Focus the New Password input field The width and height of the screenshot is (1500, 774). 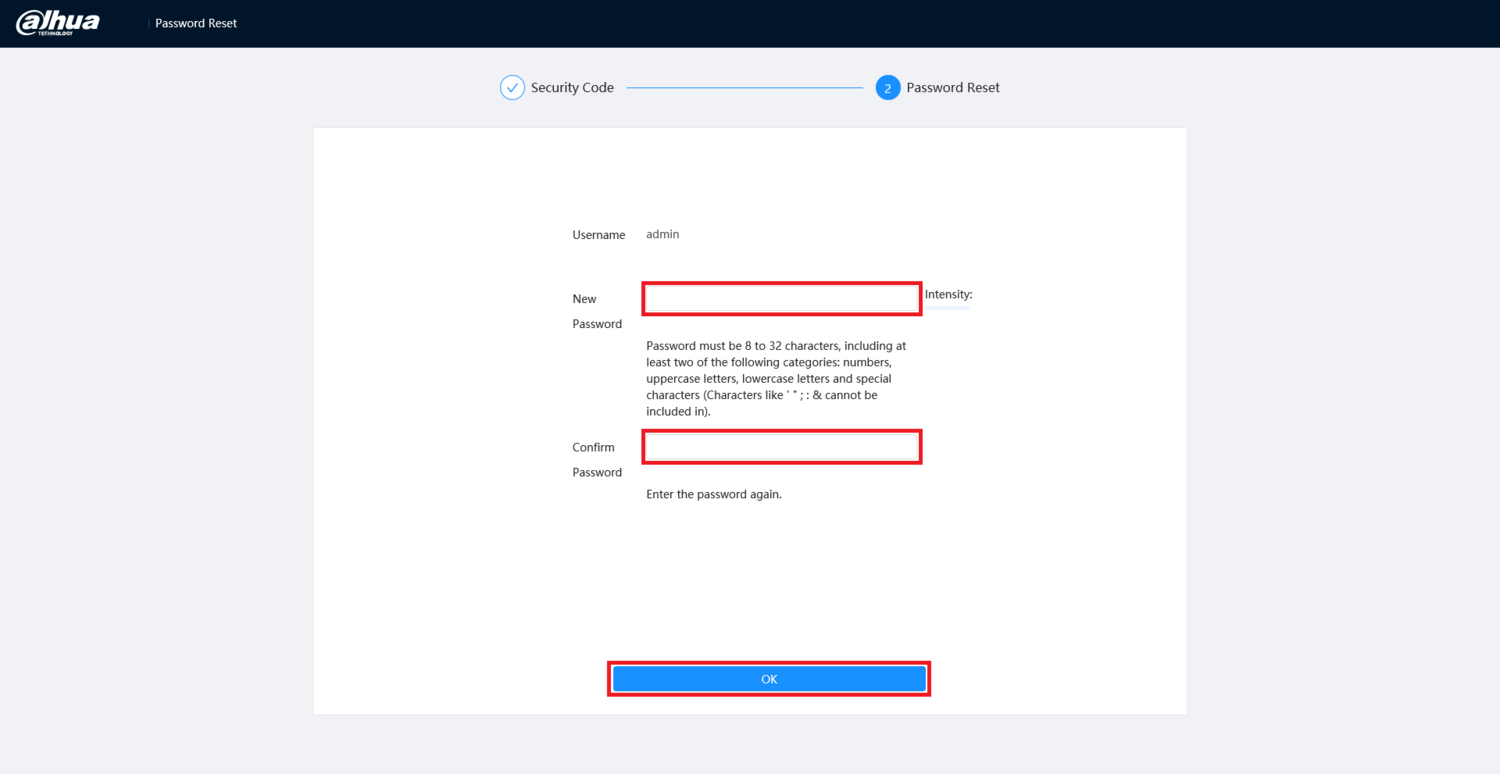781,299
